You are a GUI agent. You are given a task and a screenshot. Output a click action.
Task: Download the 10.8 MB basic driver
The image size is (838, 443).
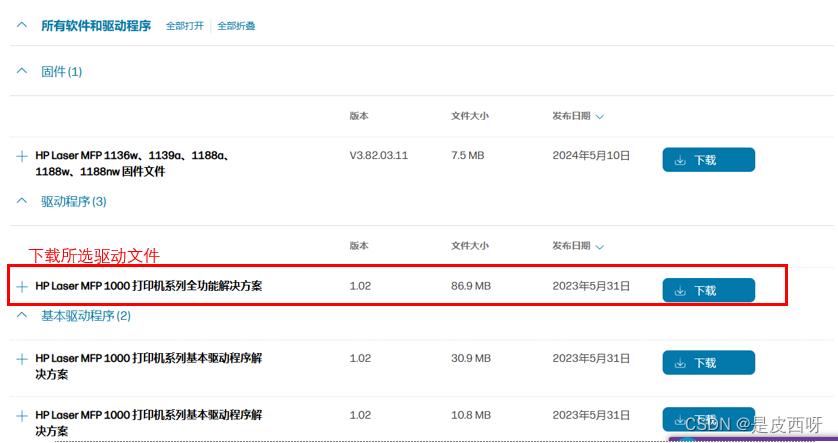click(x=709, y=419)
